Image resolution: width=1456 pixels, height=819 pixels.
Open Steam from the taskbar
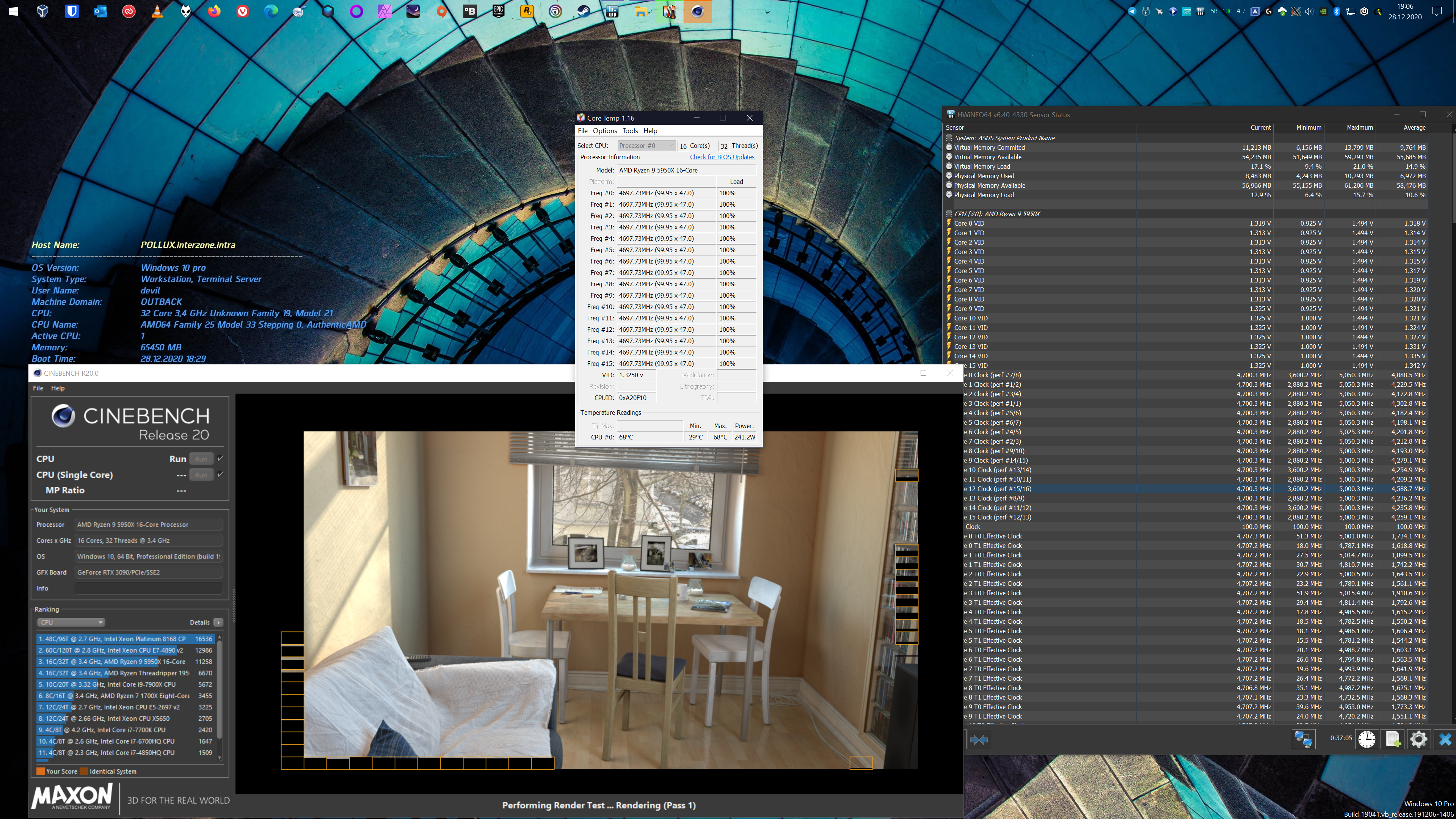point(583,11)
